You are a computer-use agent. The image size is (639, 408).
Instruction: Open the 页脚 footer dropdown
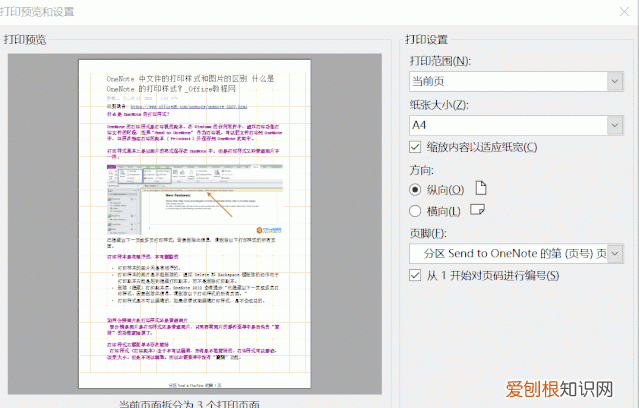pyautogui.click(x=516, y=254)
